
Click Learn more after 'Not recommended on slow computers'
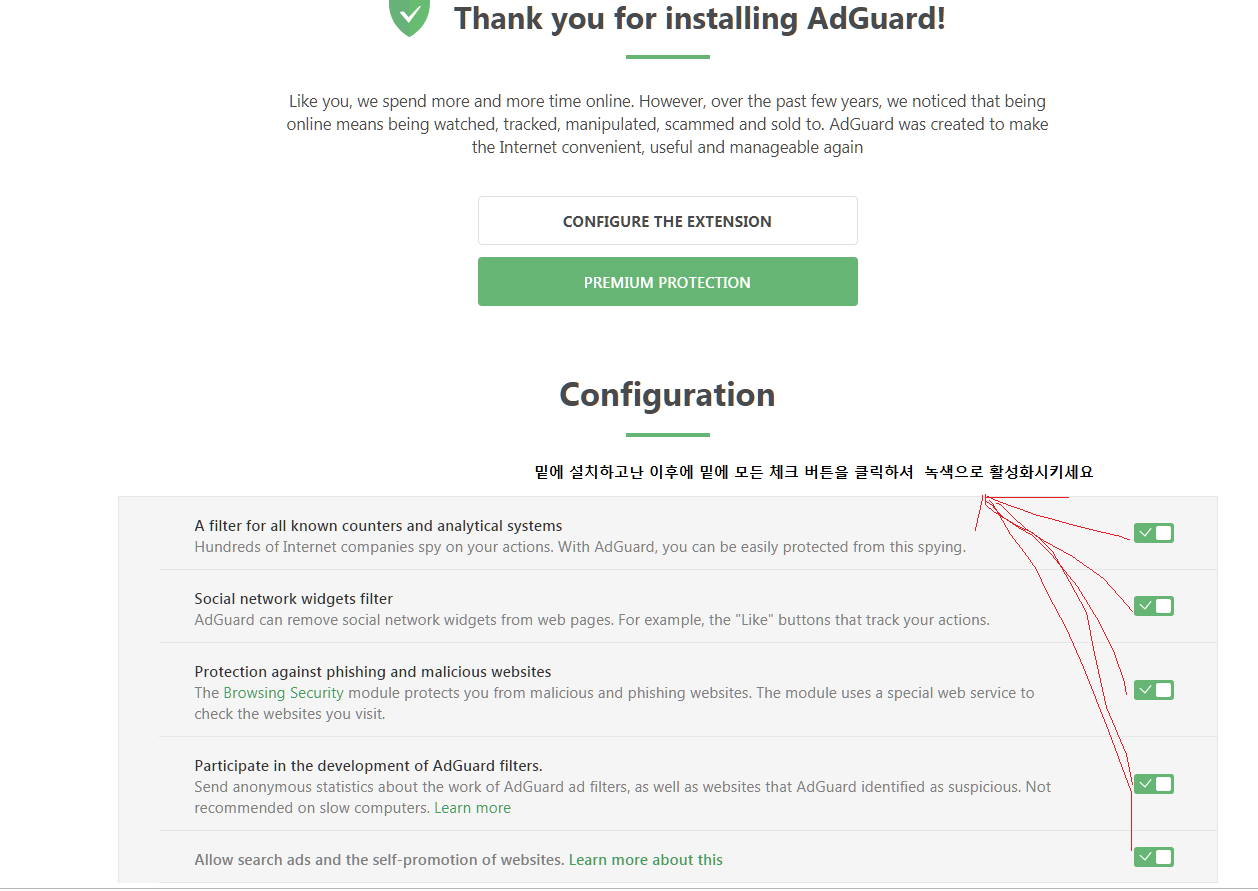pos(472,808)
